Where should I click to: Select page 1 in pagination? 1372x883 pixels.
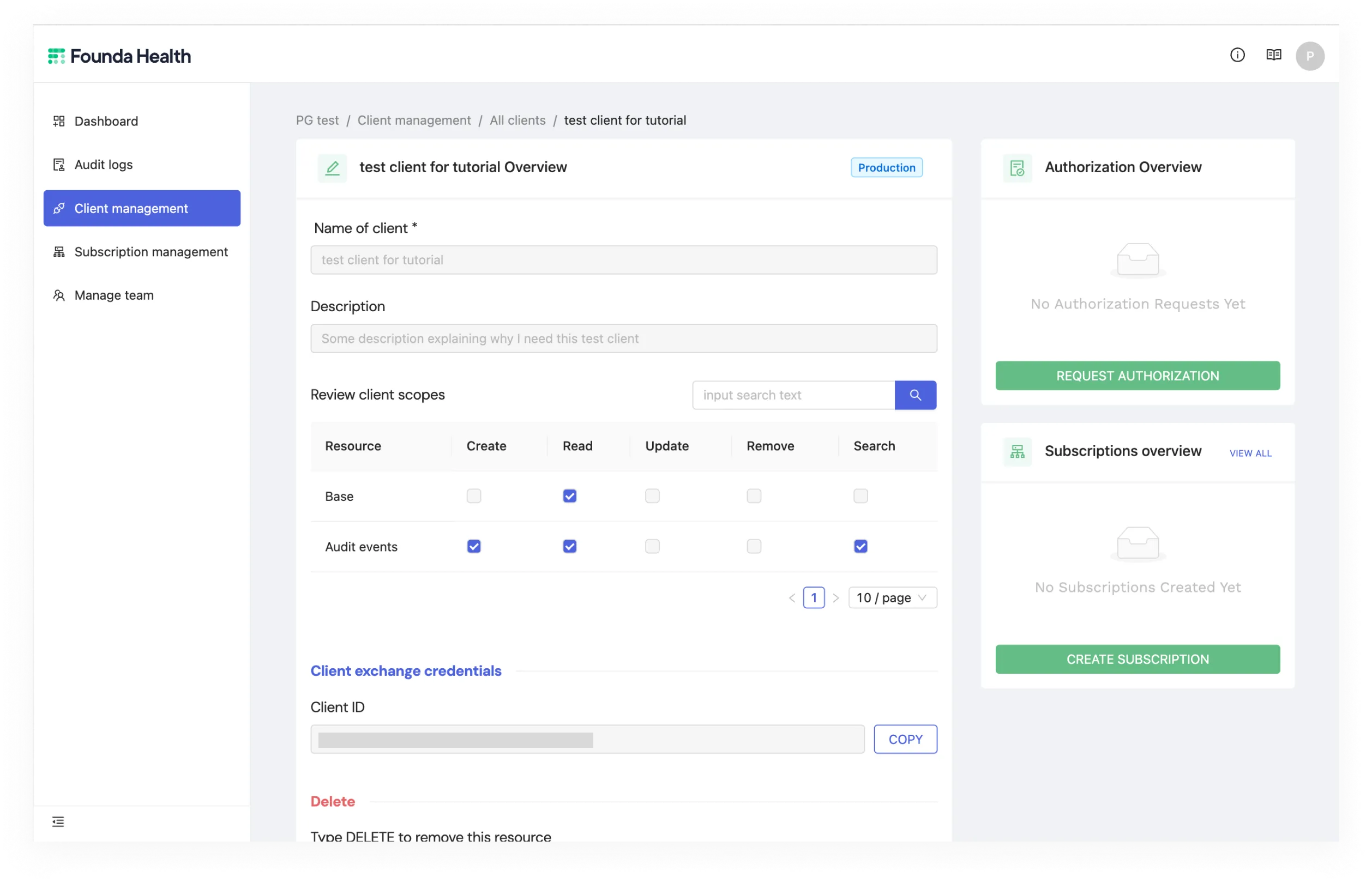814,598
